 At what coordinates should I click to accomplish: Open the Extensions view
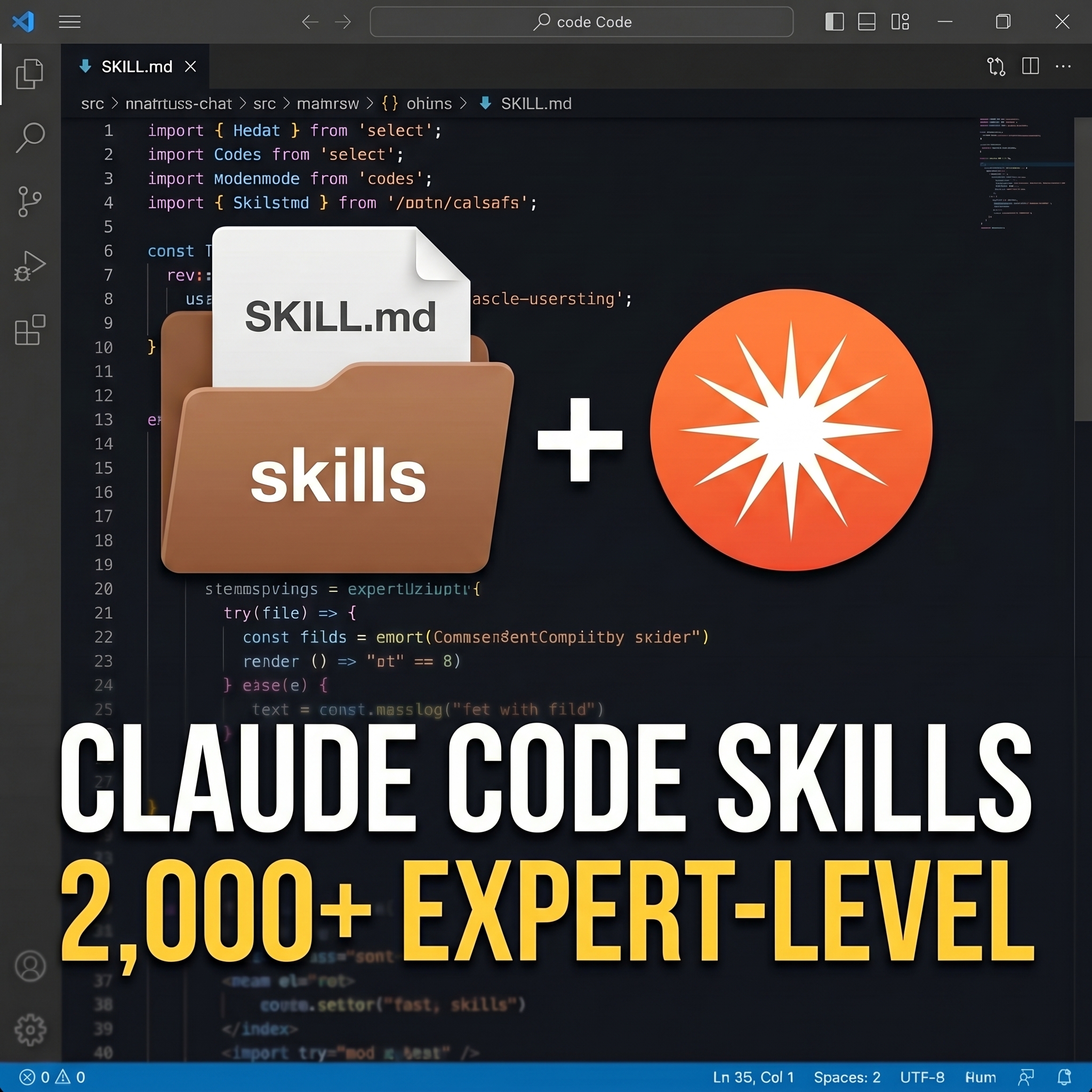30,330
